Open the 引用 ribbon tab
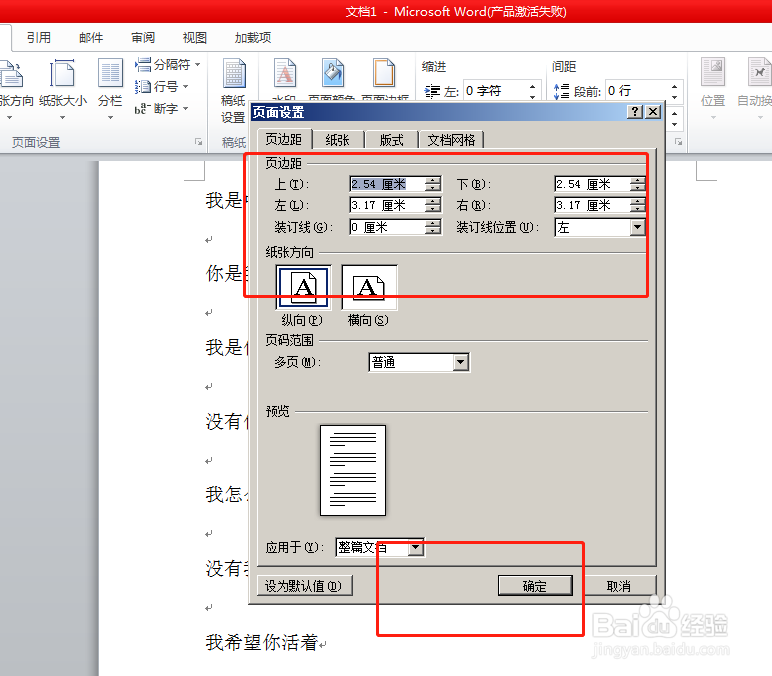This screenshot has height=676, width=772. click(39, 37)
